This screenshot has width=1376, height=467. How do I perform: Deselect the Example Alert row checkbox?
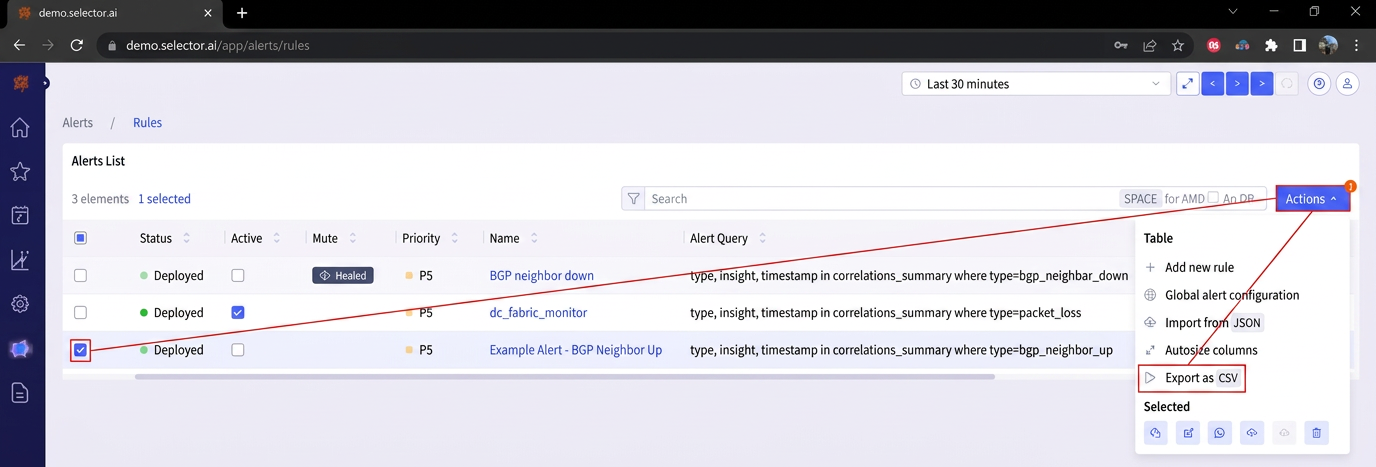81,350
